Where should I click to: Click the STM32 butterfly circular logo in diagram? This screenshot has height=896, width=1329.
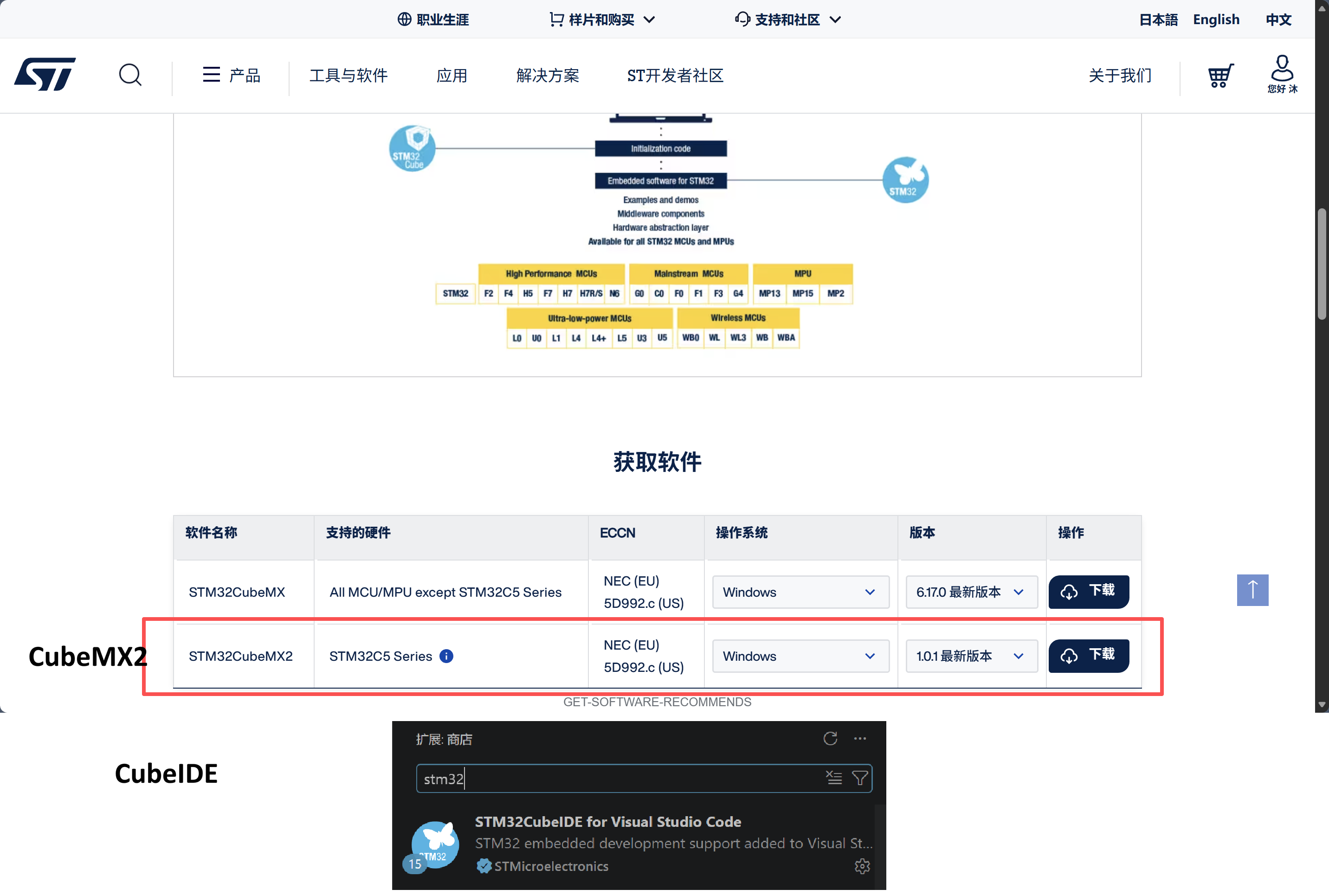point(905,180)
